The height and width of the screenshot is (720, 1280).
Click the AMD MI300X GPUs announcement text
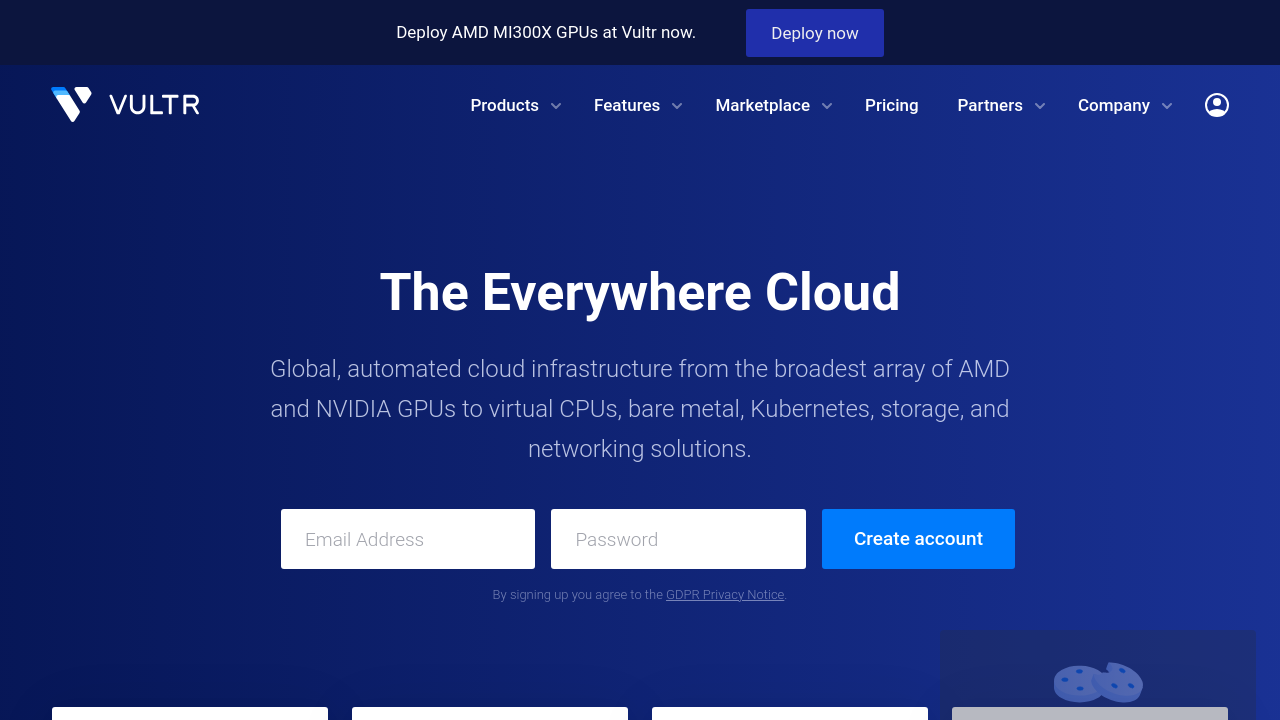point(546,32)
